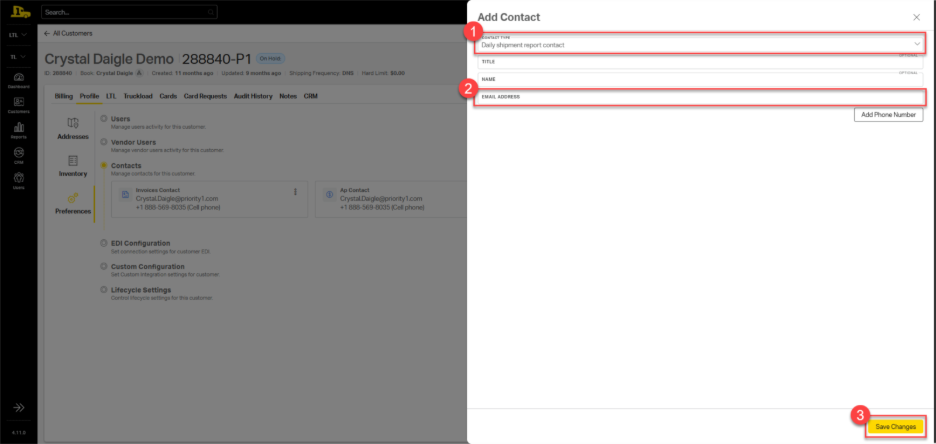Click the Invoices Contact card icon
936x444 pixels.
pyautogui.click(x=125, y=195)
